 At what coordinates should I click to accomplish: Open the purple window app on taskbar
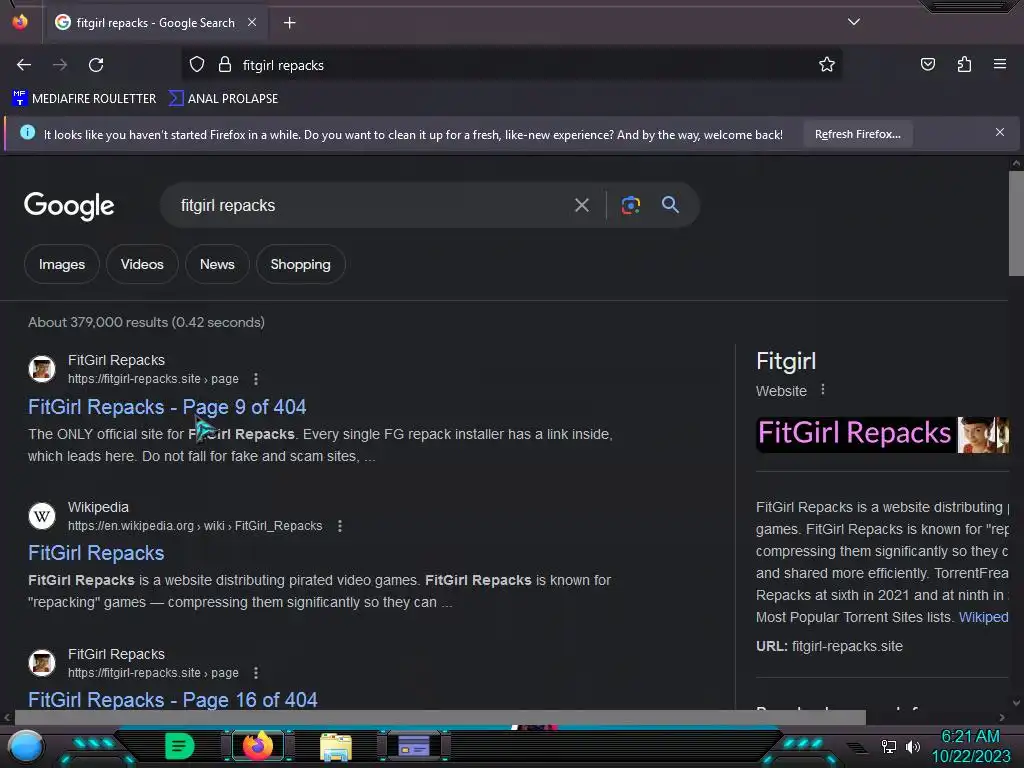pos(413,746)
